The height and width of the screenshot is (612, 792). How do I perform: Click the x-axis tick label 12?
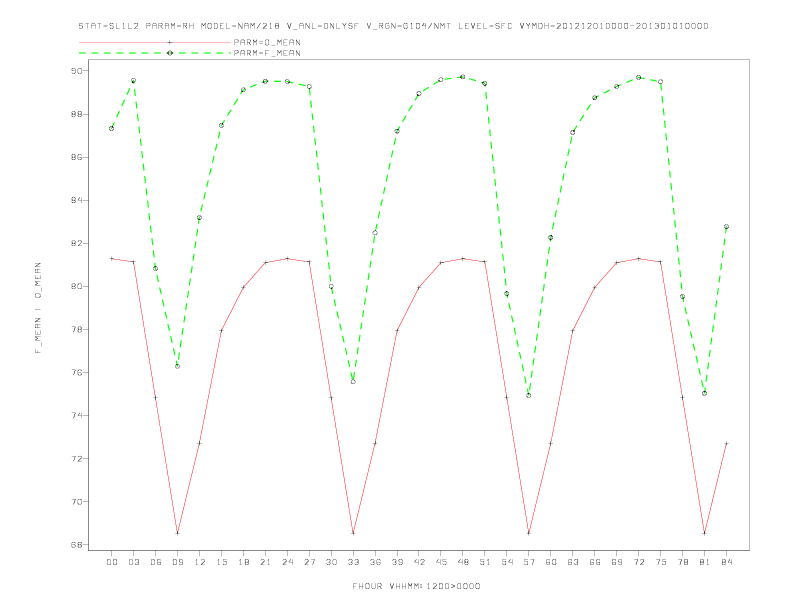coord(200,562)
